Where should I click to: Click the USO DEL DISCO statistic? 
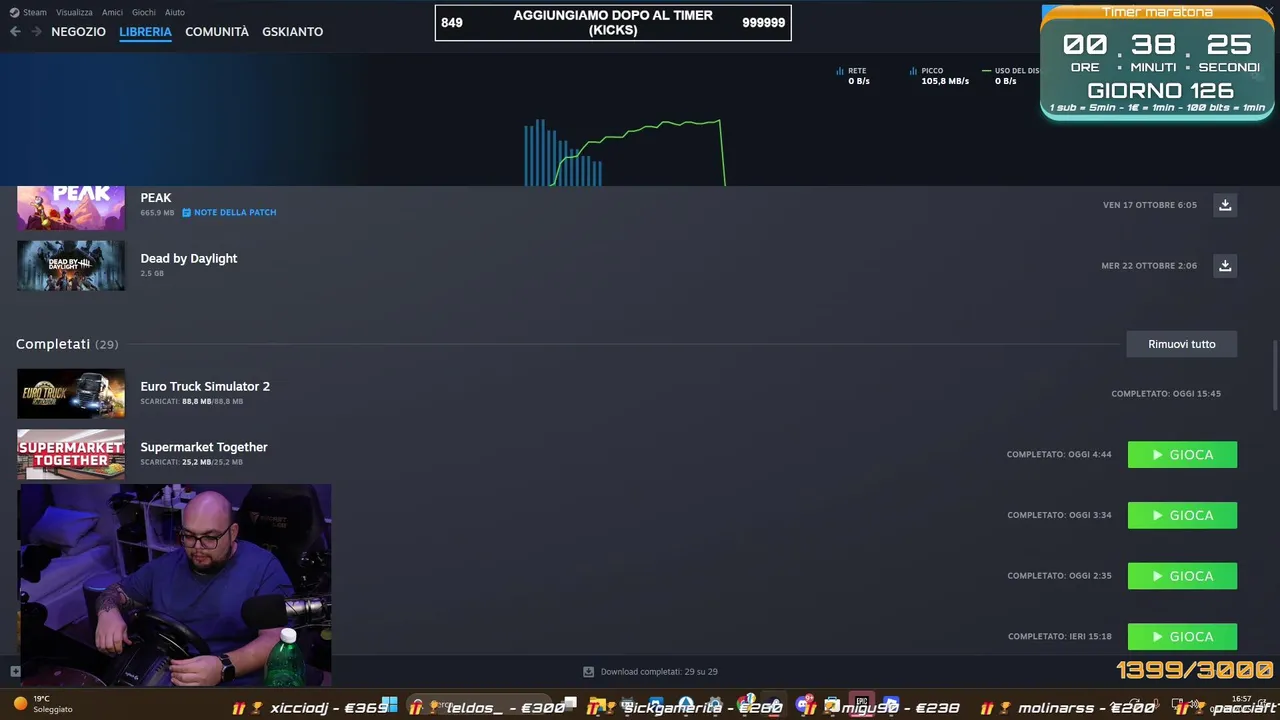pos(1011,76)
